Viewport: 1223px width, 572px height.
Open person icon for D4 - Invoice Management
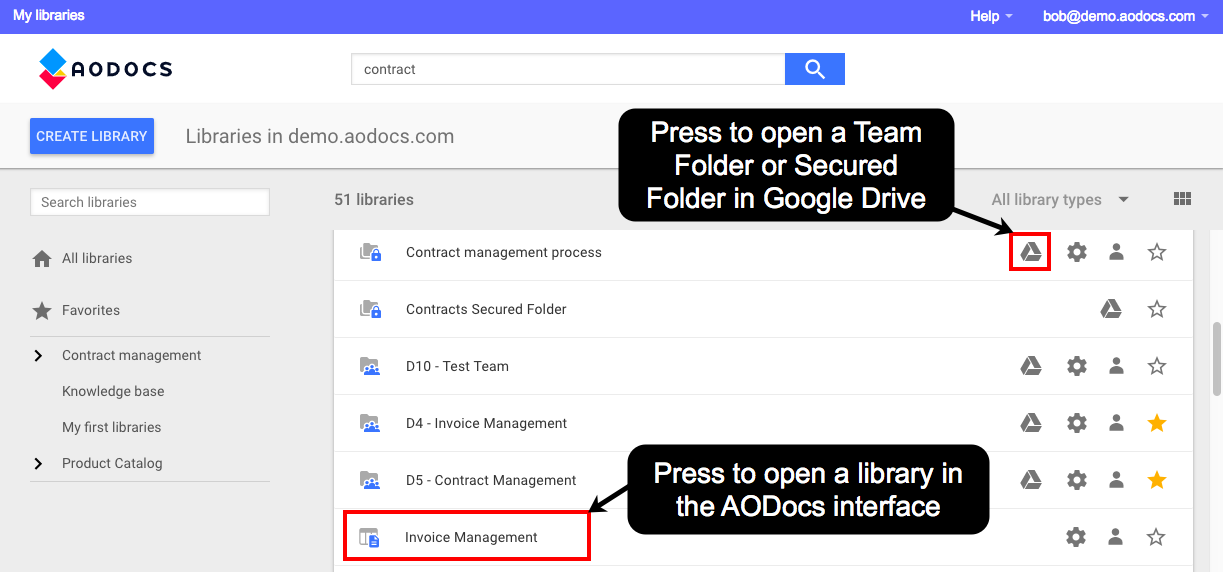click(x=1117, y=423)
